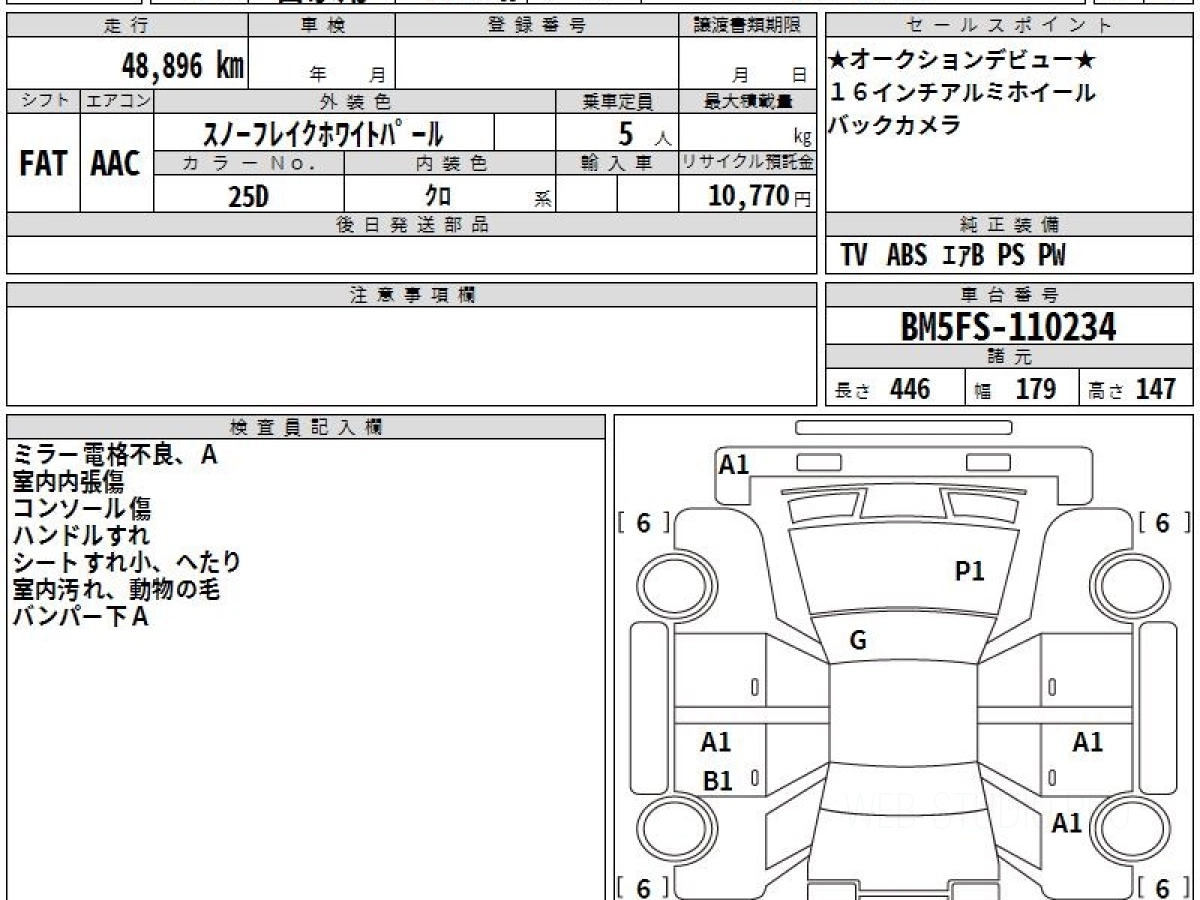Select the シートすれ小、へたり note

(127, 563)
